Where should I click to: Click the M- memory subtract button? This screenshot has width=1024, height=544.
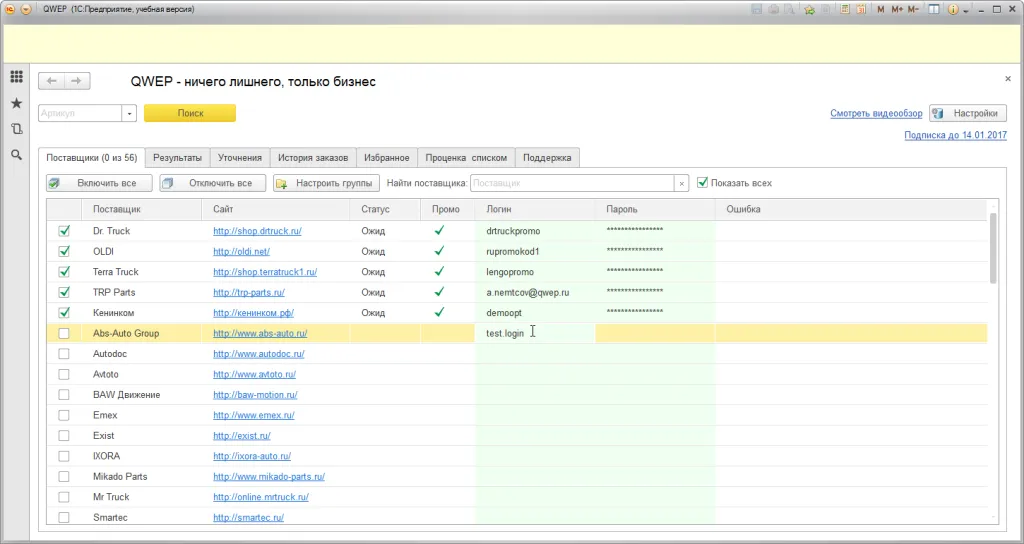click(x=914, y=9)
